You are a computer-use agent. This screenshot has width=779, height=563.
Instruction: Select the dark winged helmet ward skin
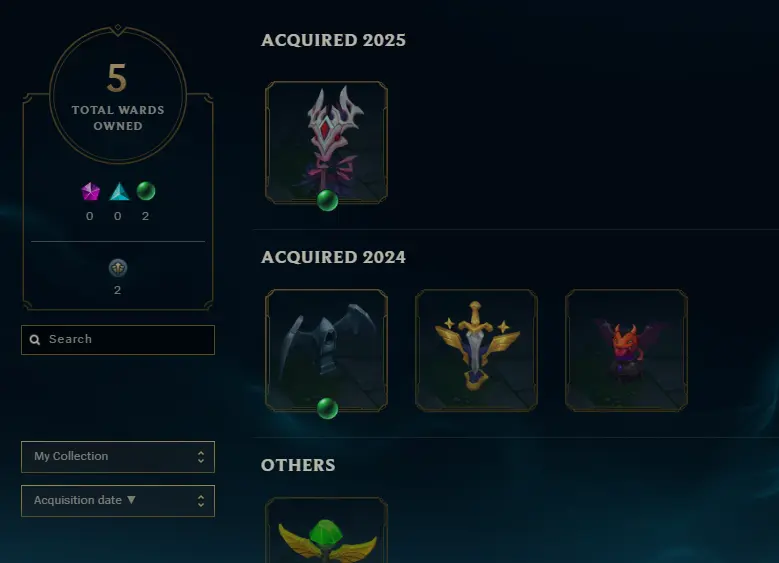[x=326, y=350]
